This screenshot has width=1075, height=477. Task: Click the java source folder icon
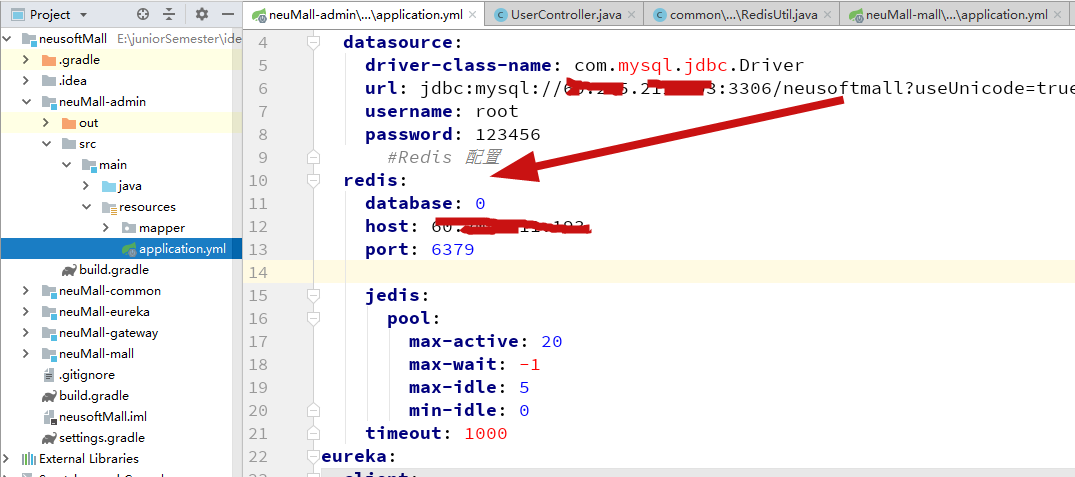click(108, 186)
